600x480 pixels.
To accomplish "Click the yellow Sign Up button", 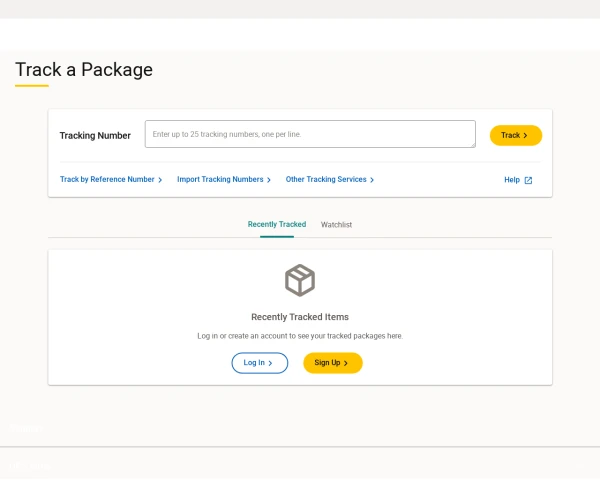I will tap(333, 362).
